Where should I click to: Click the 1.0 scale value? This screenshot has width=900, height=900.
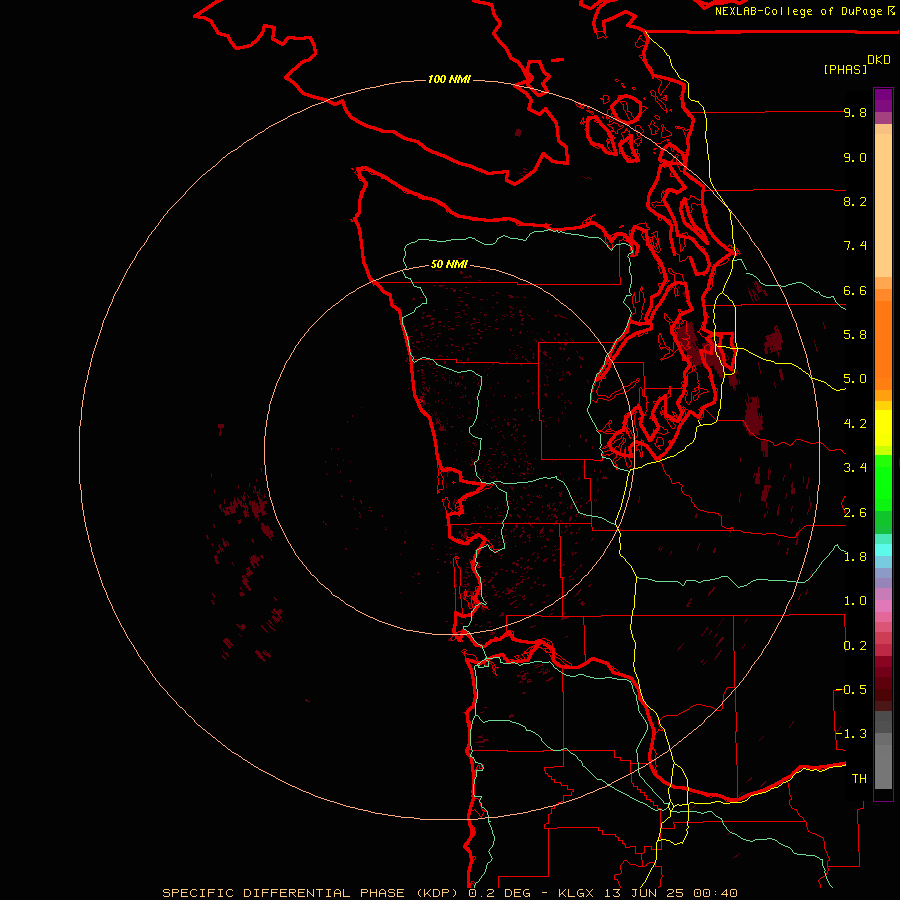(855, 601)
